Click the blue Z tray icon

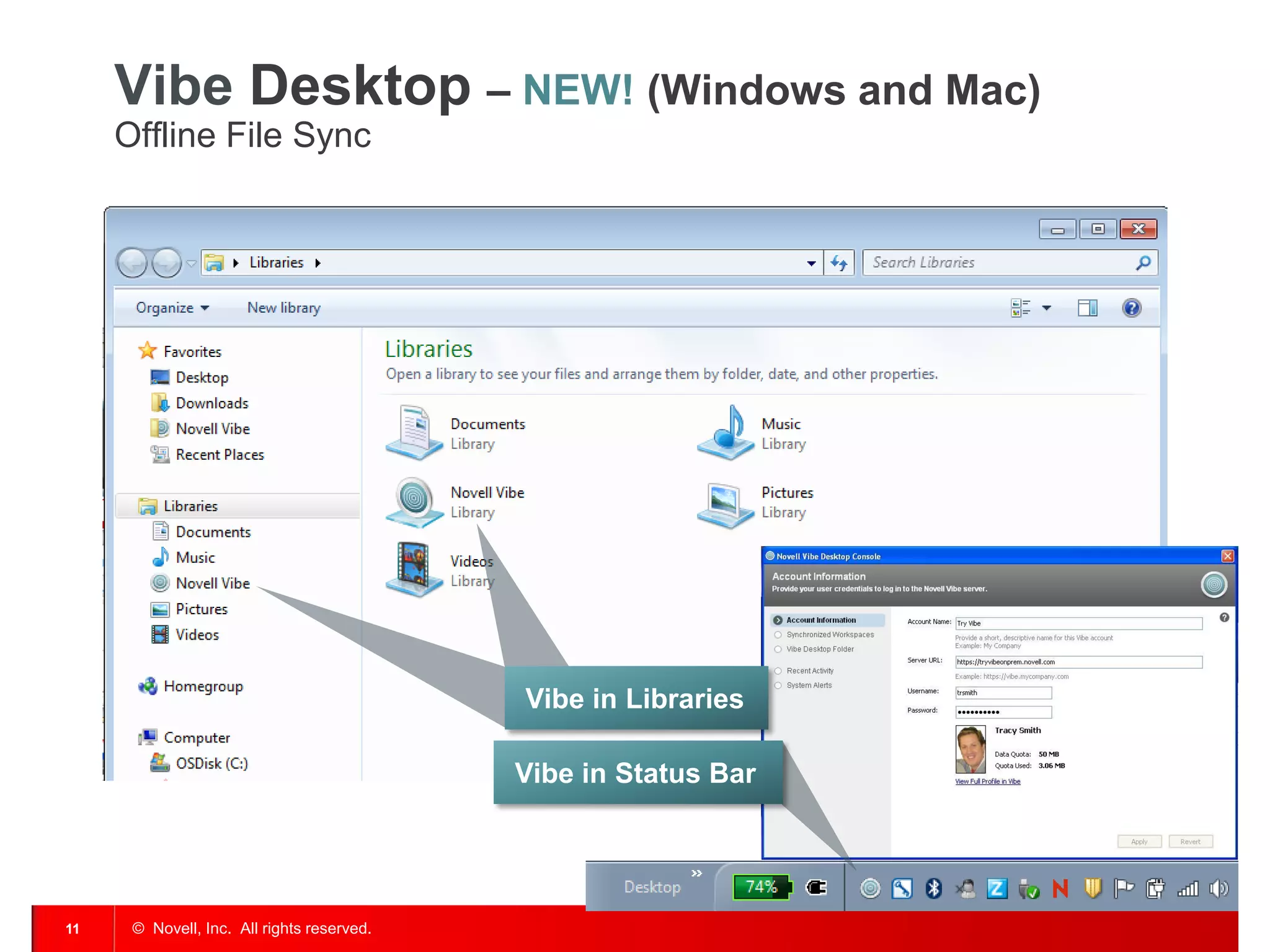click(x=997, y=889)
